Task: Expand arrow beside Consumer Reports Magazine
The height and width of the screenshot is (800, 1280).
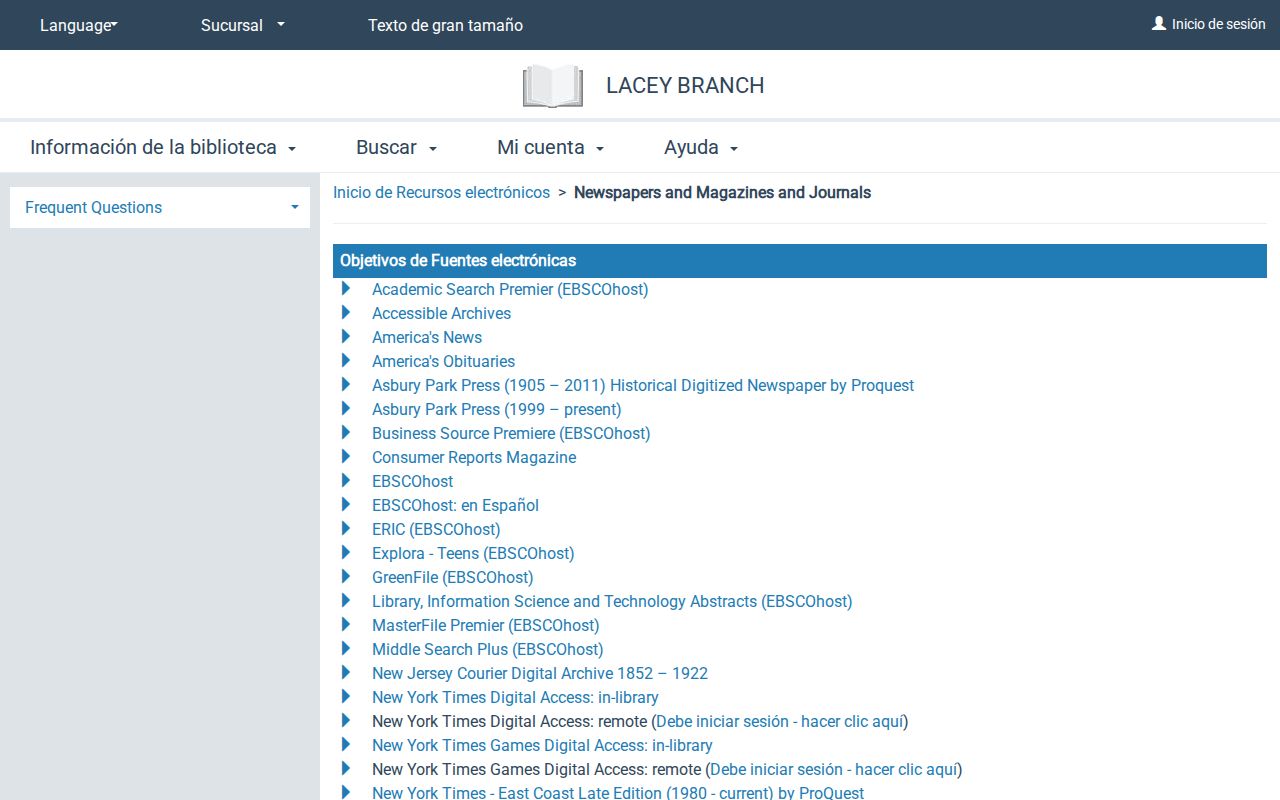Action: [346, 457]
